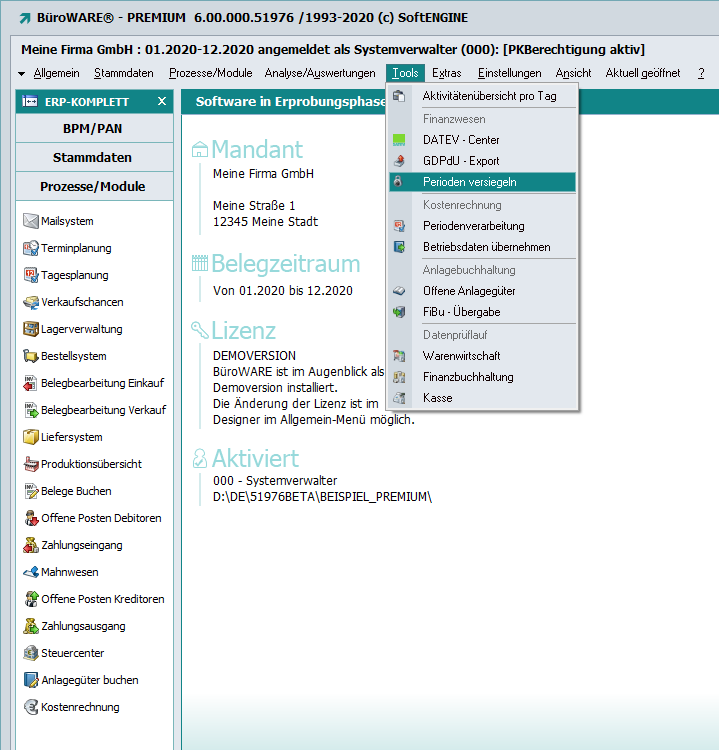
Task: Click the Liefersystem box icon
Action: [31, 437]
